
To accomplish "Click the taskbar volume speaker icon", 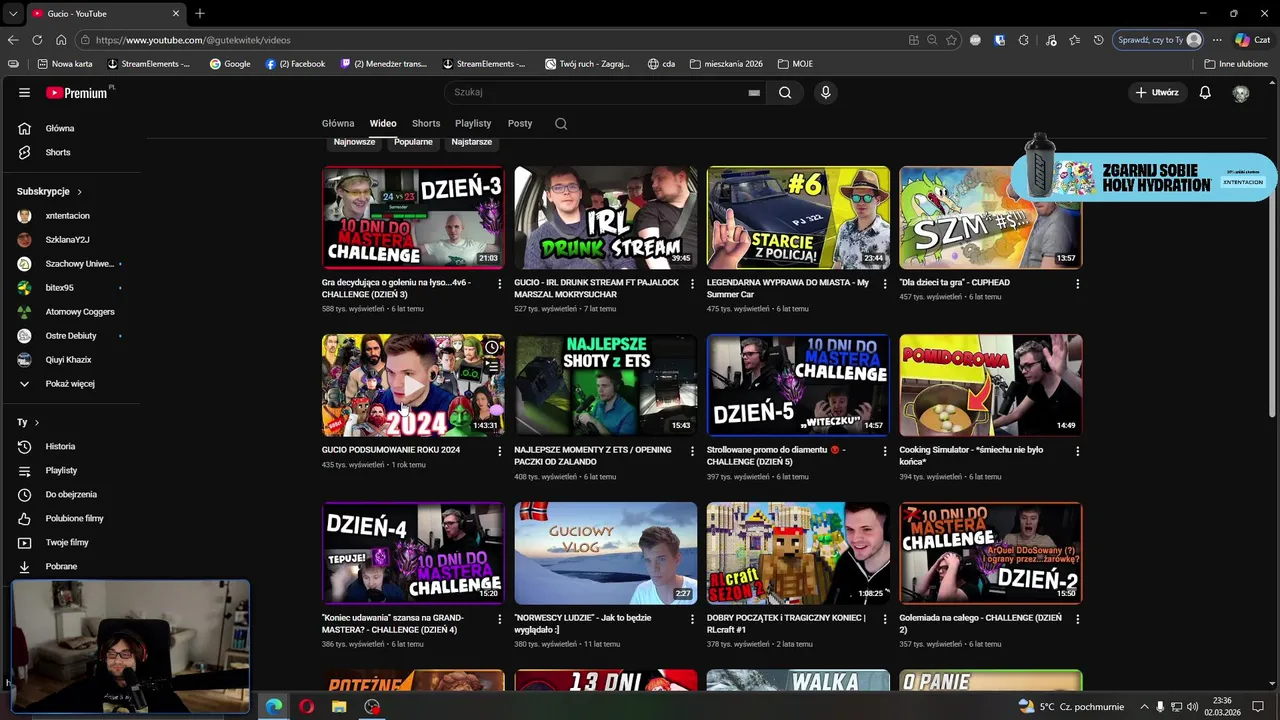I will [x=1192, y=706].
